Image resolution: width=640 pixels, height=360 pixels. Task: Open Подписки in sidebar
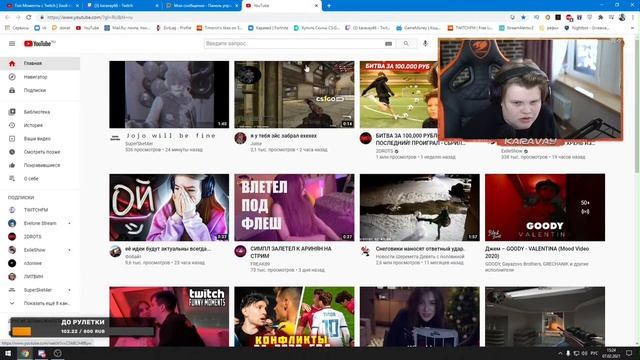(40, 90)
